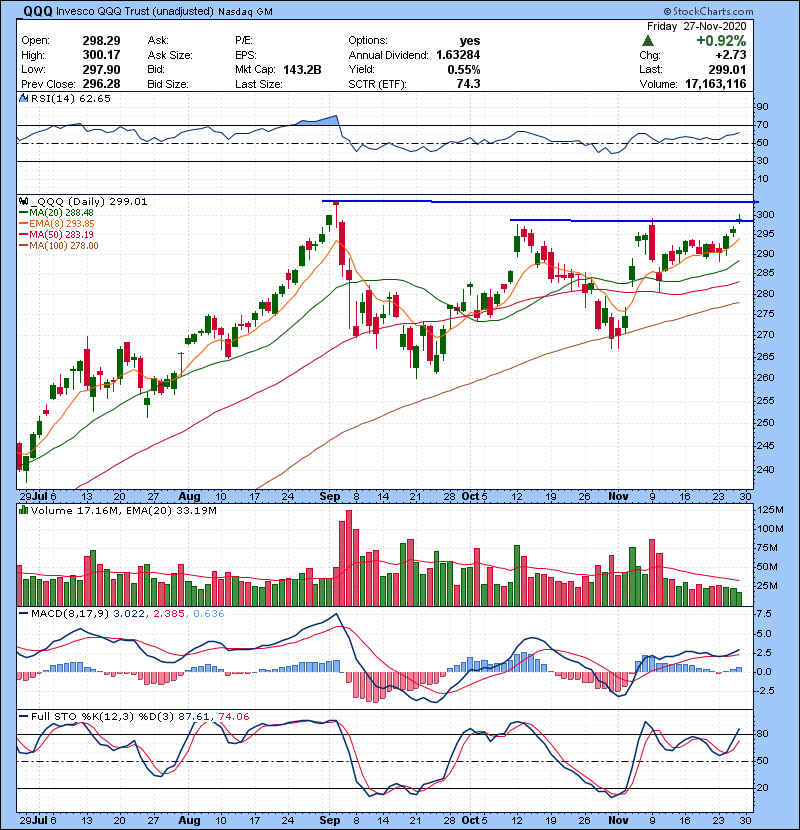Click the EMA(20) 33.19M volume legend
The image size is (800, 830).
click(x=172, y=511)
